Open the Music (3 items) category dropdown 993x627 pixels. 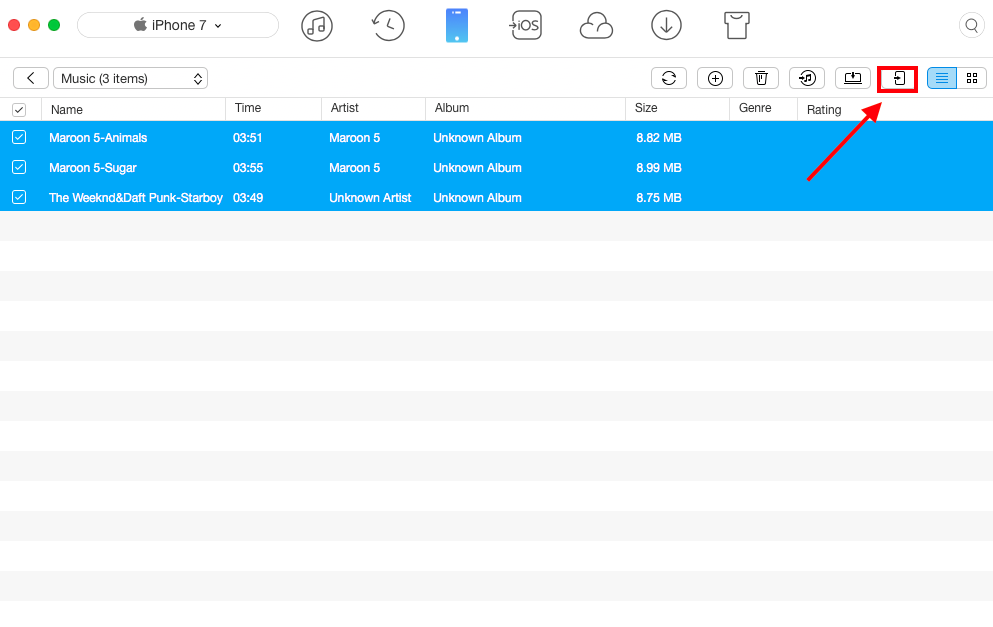pyautogui.click(x=130, y=78)
